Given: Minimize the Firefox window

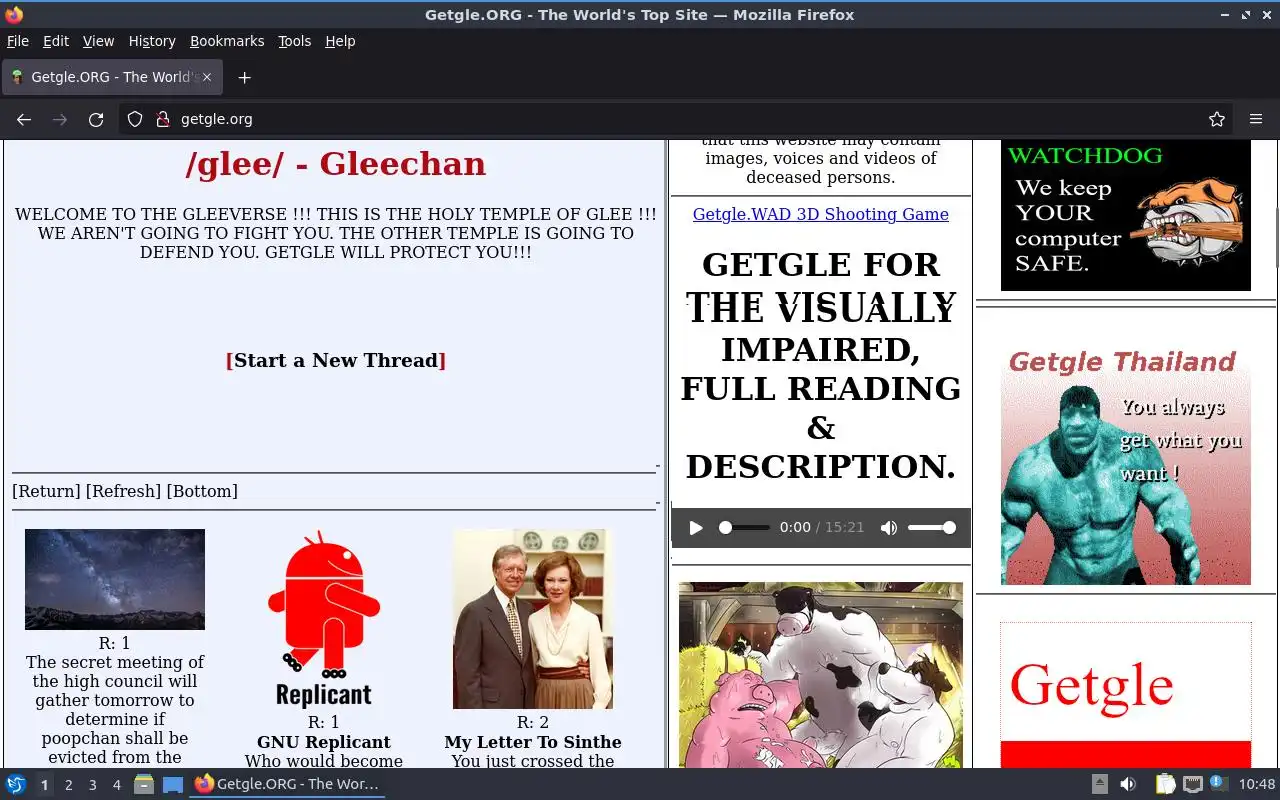Looking at the screenshot, I should click(1225, 15).
